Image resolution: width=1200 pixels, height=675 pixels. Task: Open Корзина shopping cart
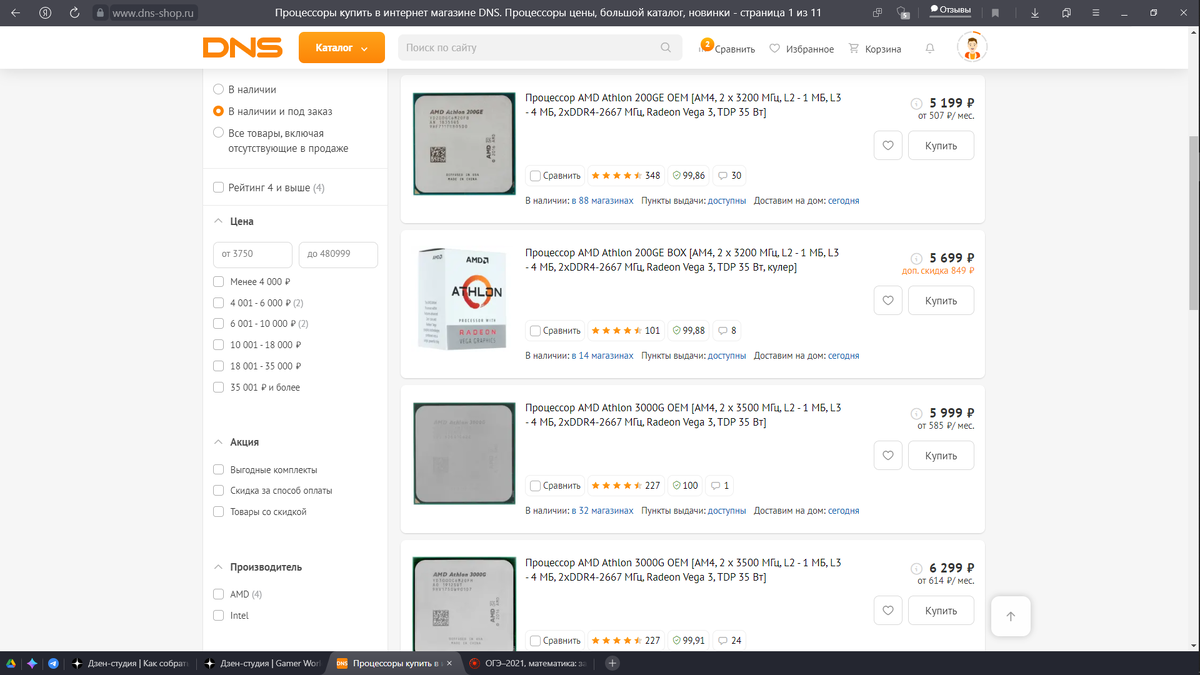(874, 49)
